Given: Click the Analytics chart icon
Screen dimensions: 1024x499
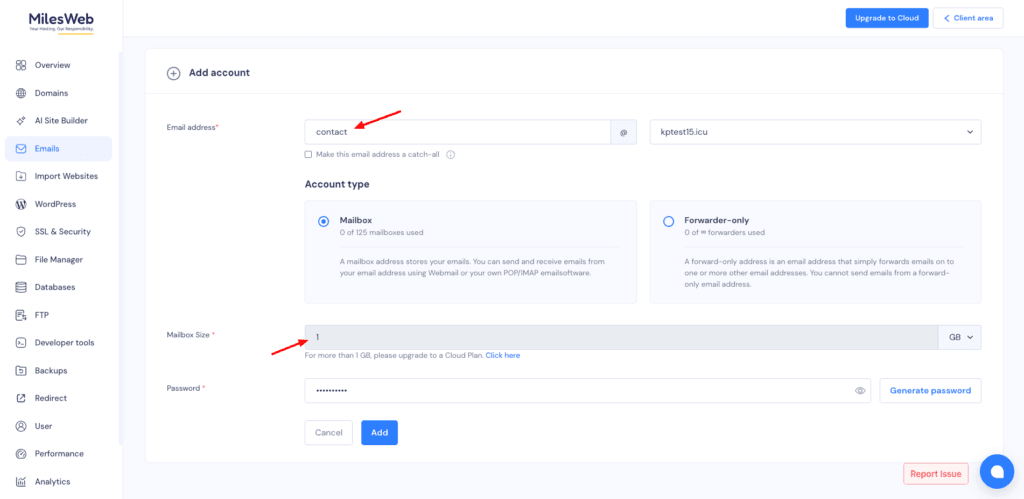Looking at the screenshot, I should 21,482.
